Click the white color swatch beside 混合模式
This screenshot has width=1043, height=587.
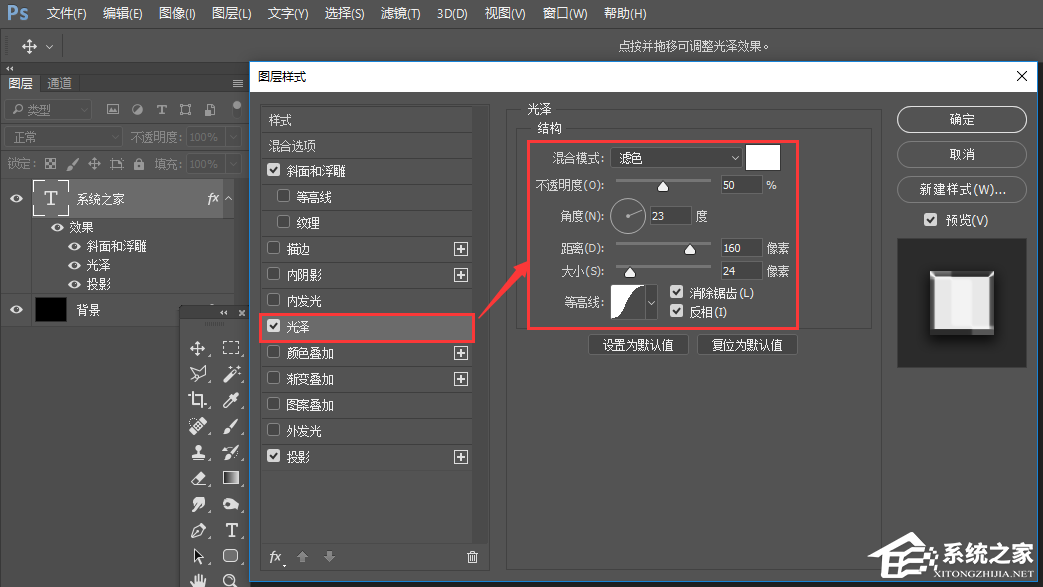pos(762,157)
